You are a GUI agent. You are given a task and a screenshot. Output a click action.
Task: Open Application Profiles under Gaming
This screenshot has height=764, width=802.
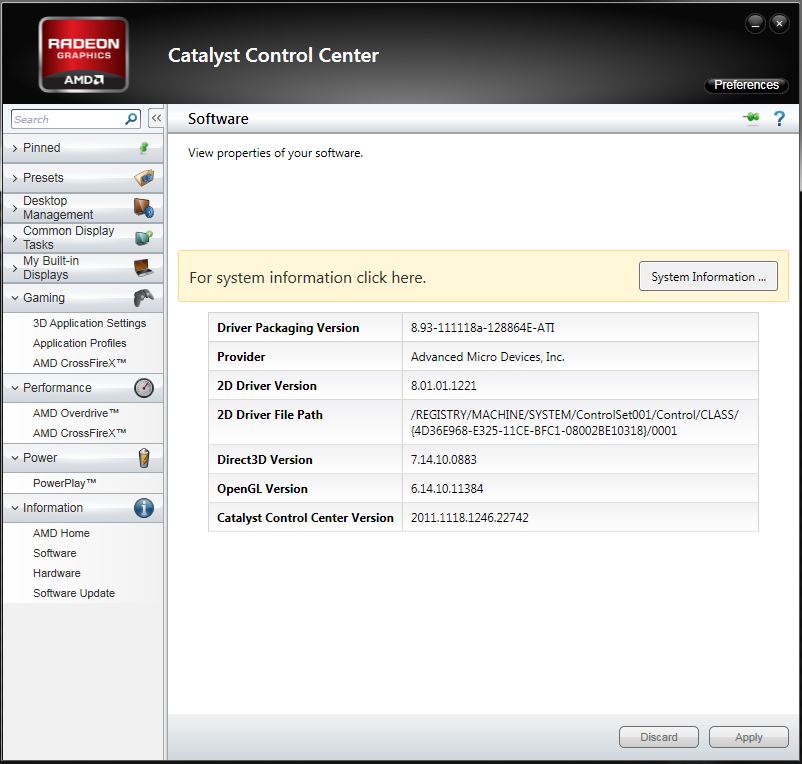(x=79, y=343)
